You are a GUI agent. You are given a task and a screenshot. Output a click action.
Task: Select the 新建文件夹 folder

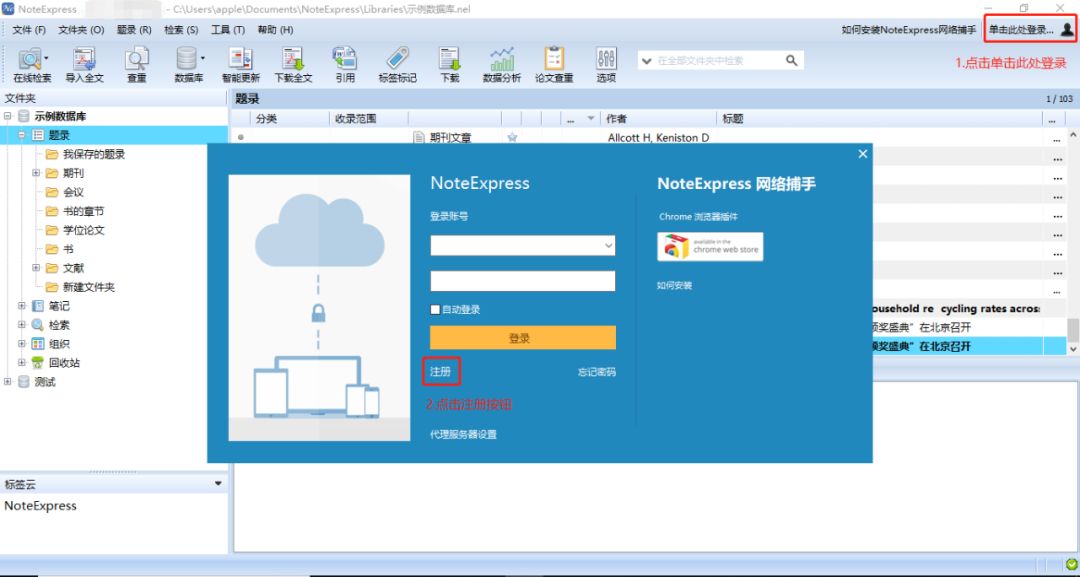[89, 287]
